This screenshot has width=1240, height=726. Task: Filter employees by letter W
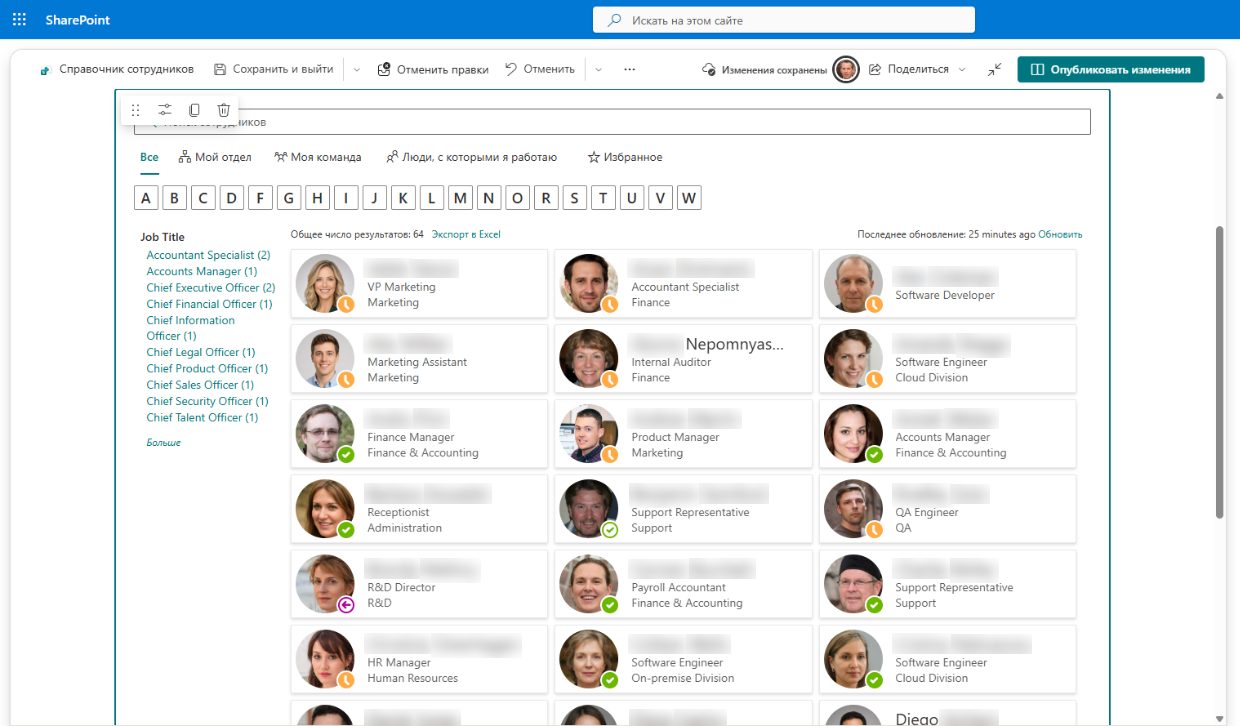click(689, 198)
